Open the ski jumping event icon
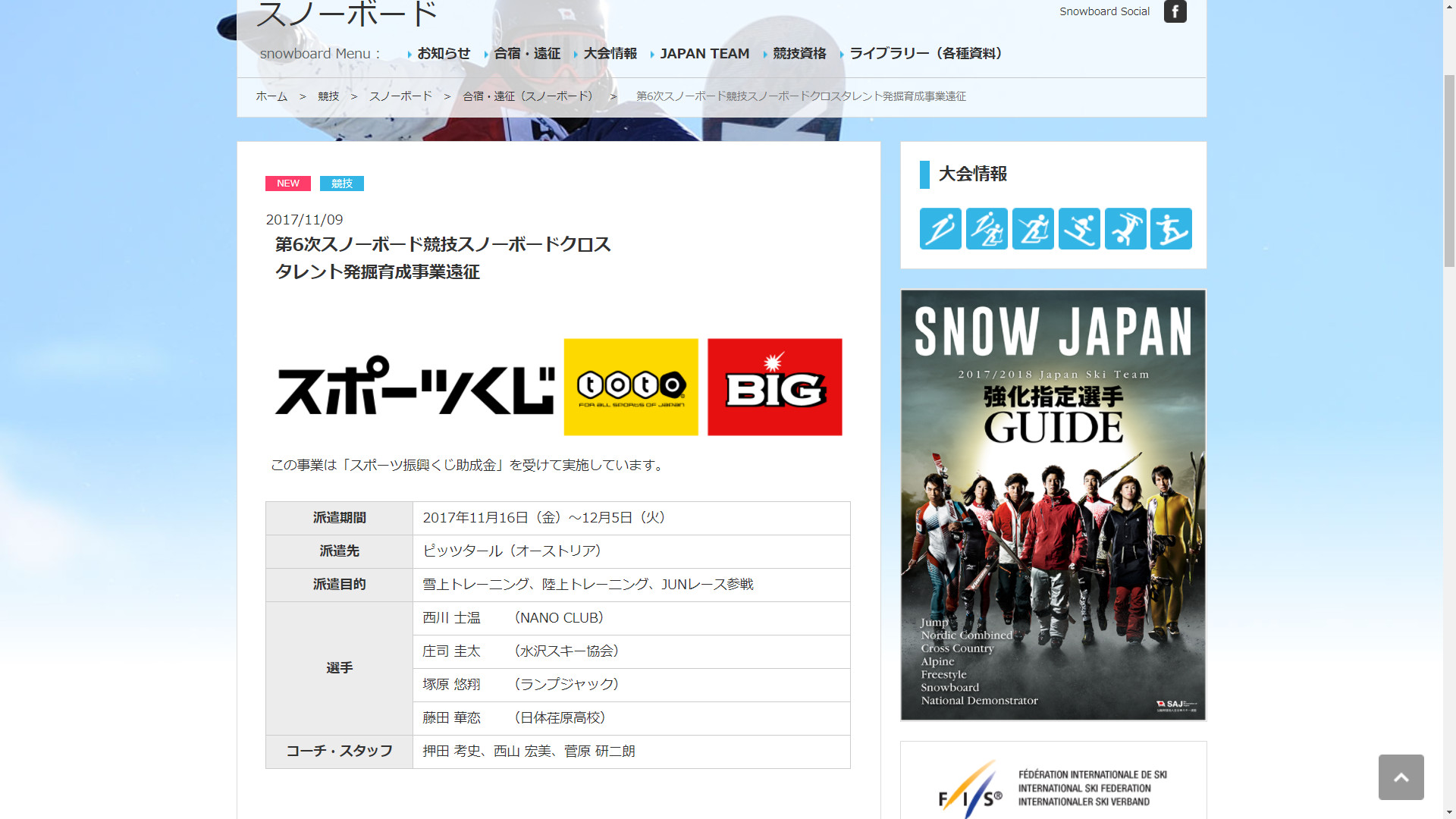The image size is (1456, 819). point(940,228)
